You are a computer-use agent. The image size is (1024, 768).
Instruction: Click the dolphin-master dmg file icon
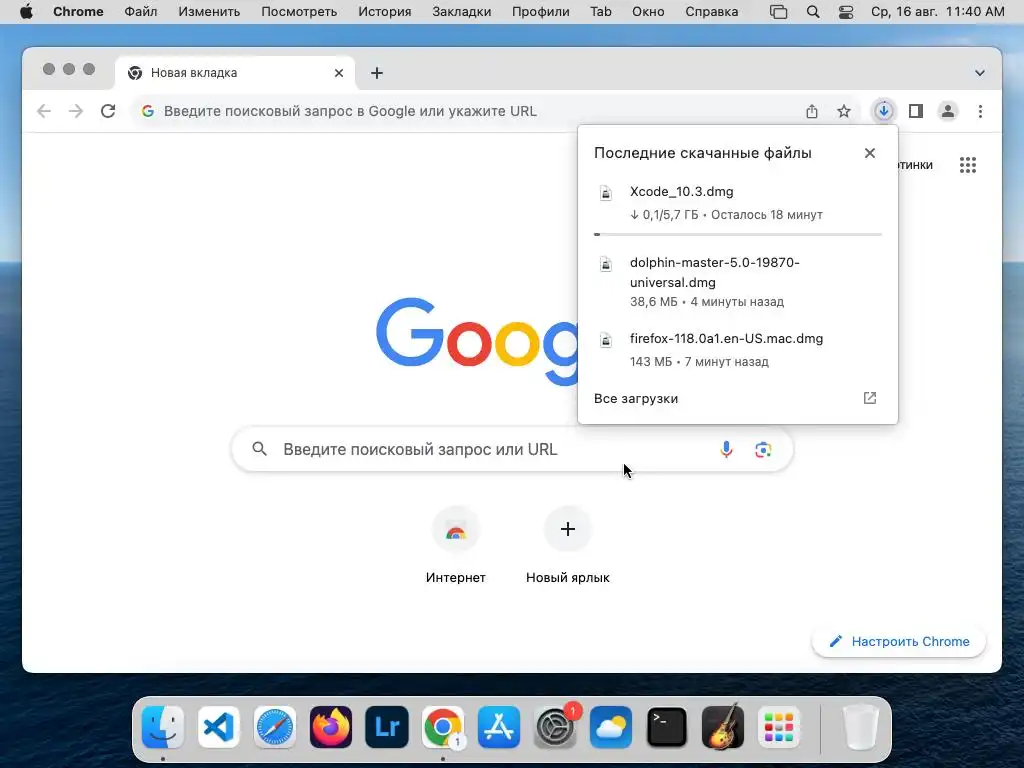(606, 264)
